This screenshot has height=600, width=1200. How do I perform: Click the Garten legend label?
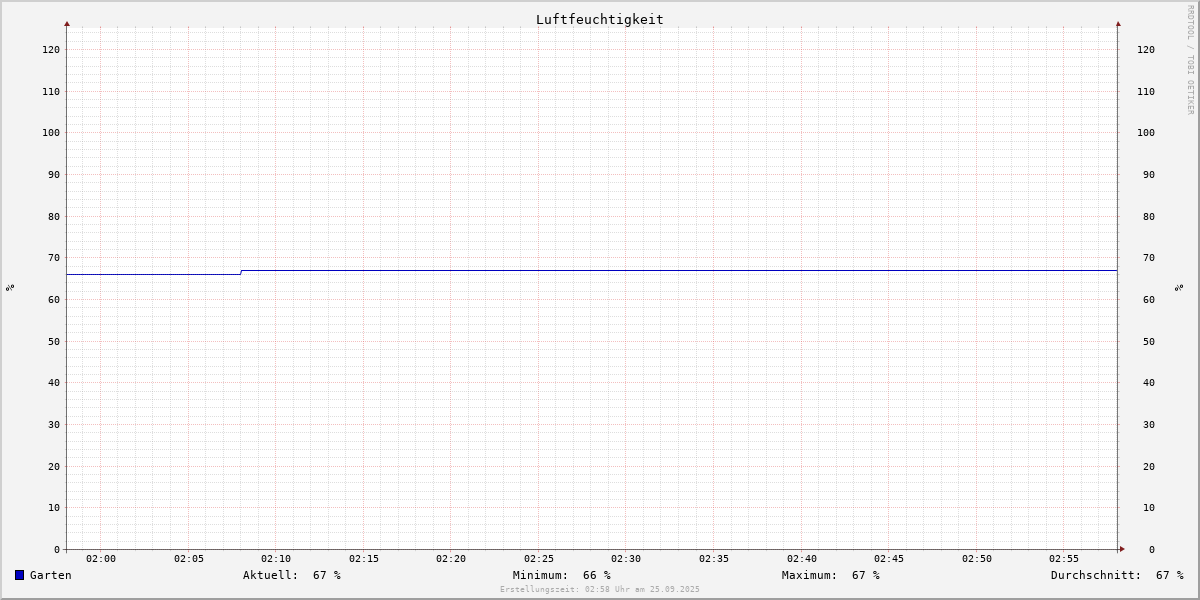click(x=51, y=575)
